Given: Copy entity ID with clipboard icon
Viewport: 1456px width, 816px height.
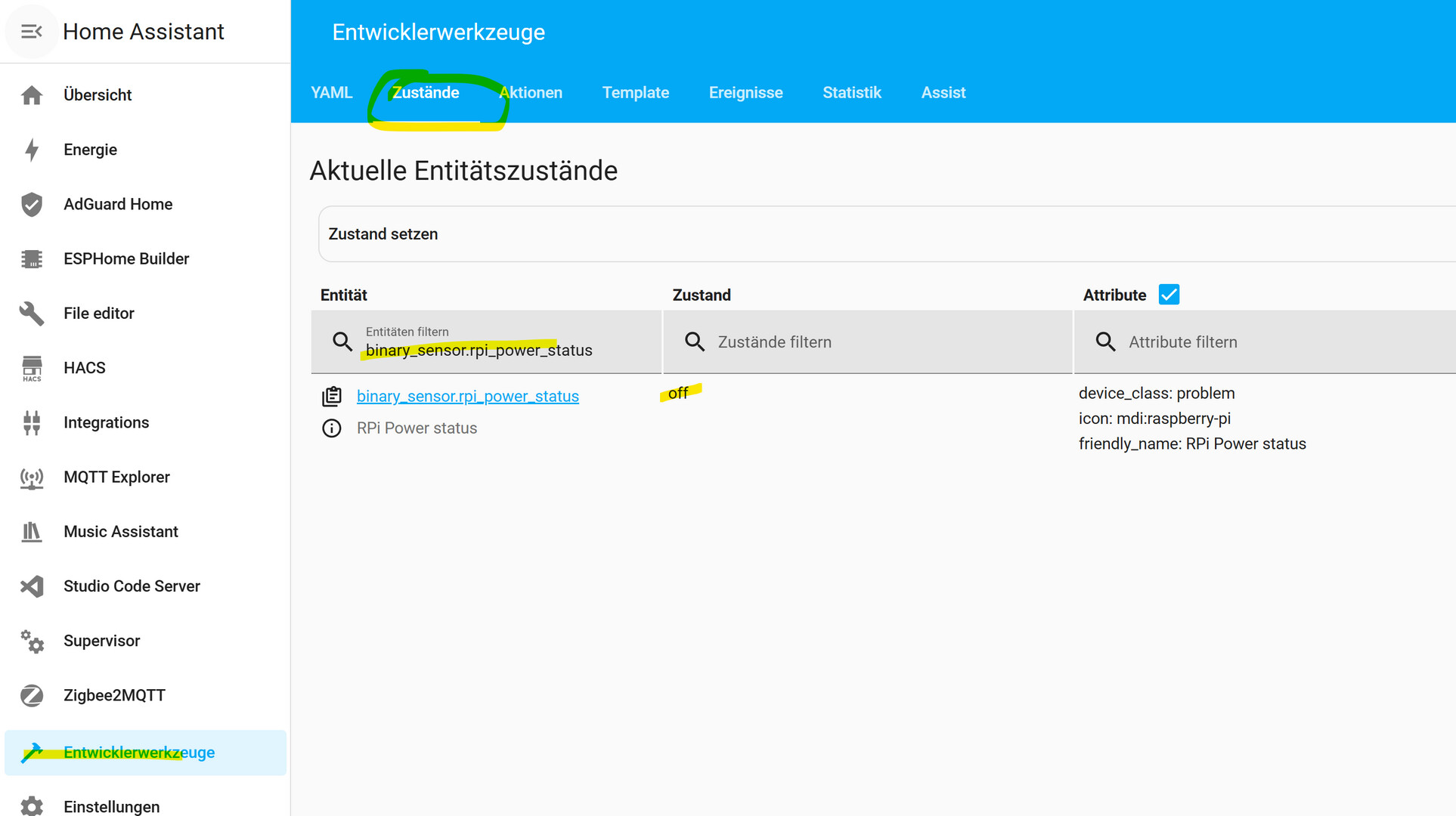Looking at the screenshot, I should pos(332,396).
